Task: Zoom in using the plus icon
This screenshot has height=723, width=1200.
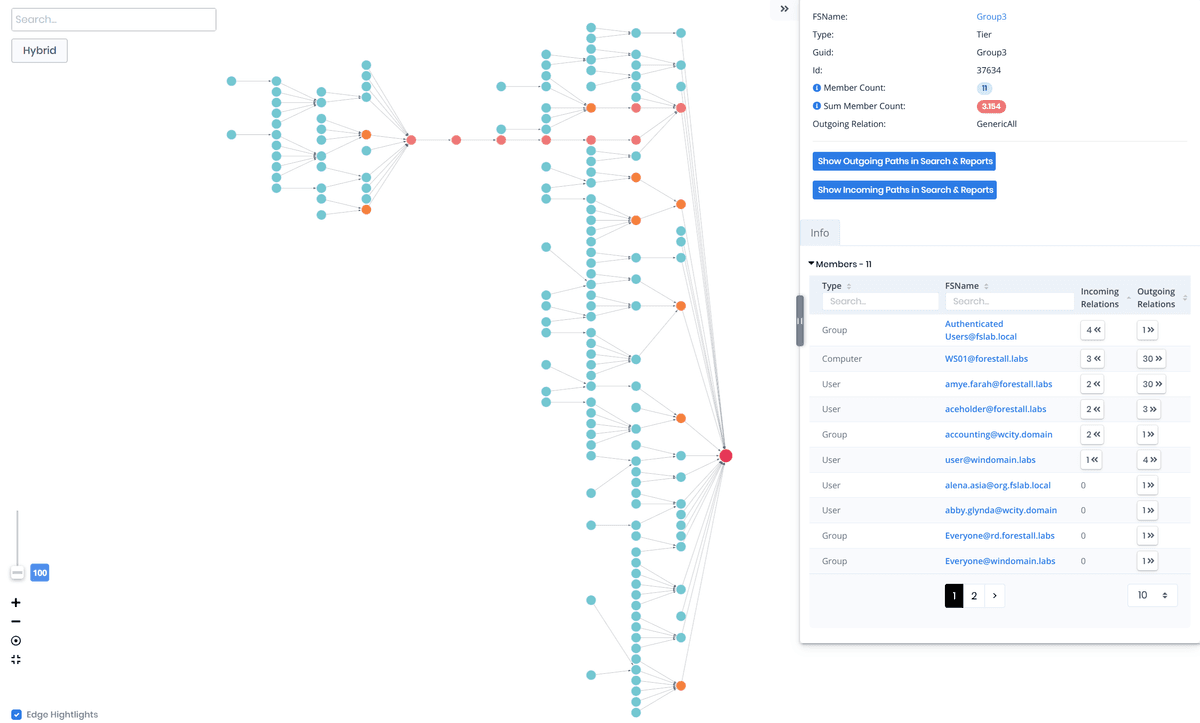Action: [x=15, y=602]
